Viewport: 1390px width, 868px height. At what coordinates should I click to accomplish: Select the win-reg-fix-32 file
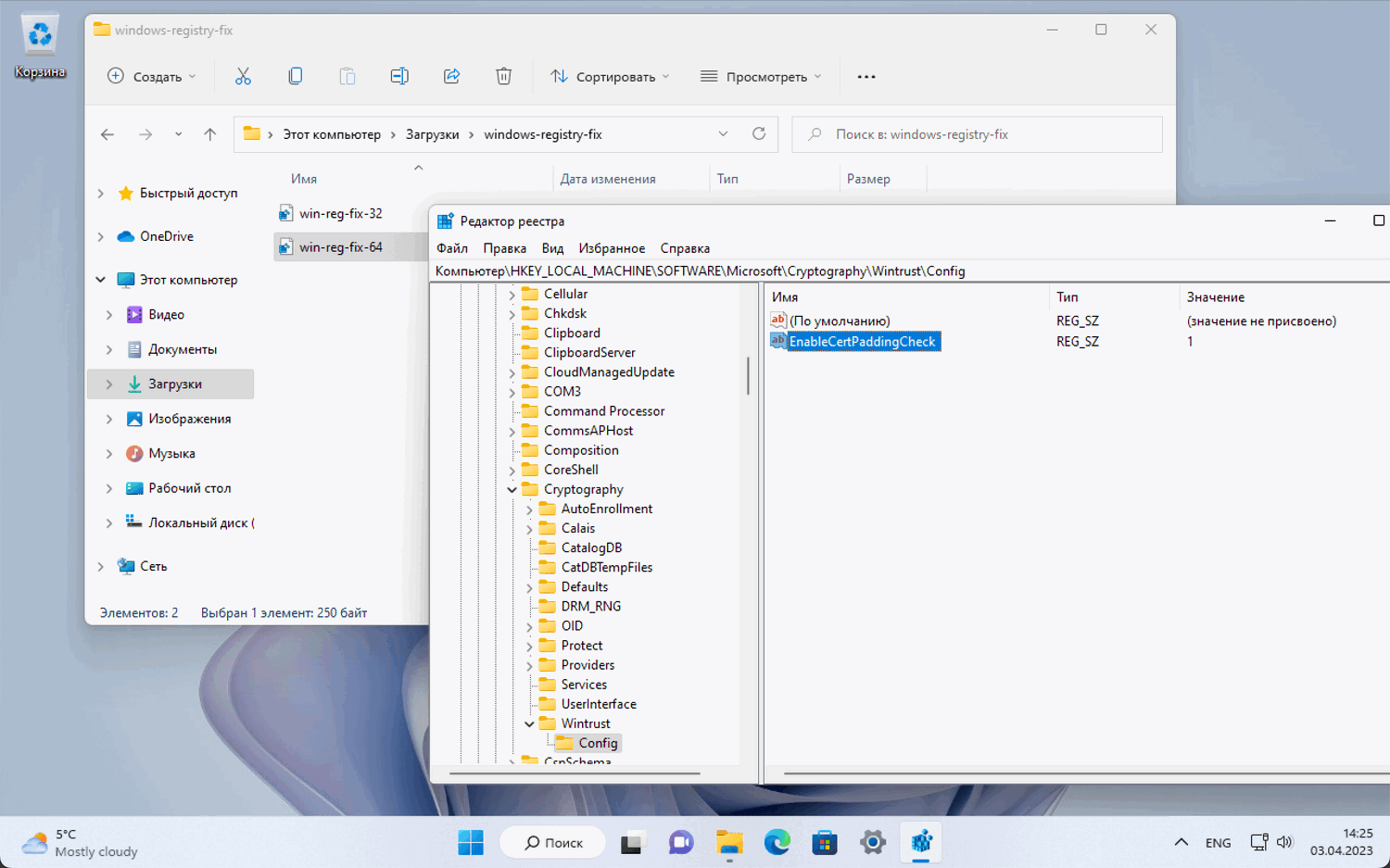point(340,214)
